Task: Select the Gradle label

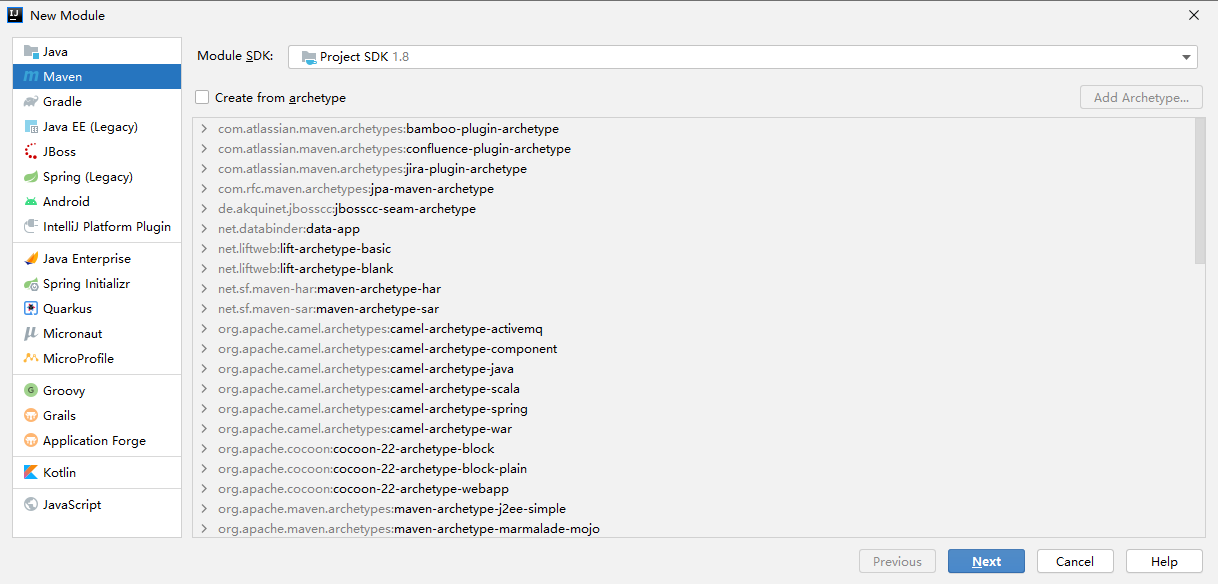Action: click(62, 101)
